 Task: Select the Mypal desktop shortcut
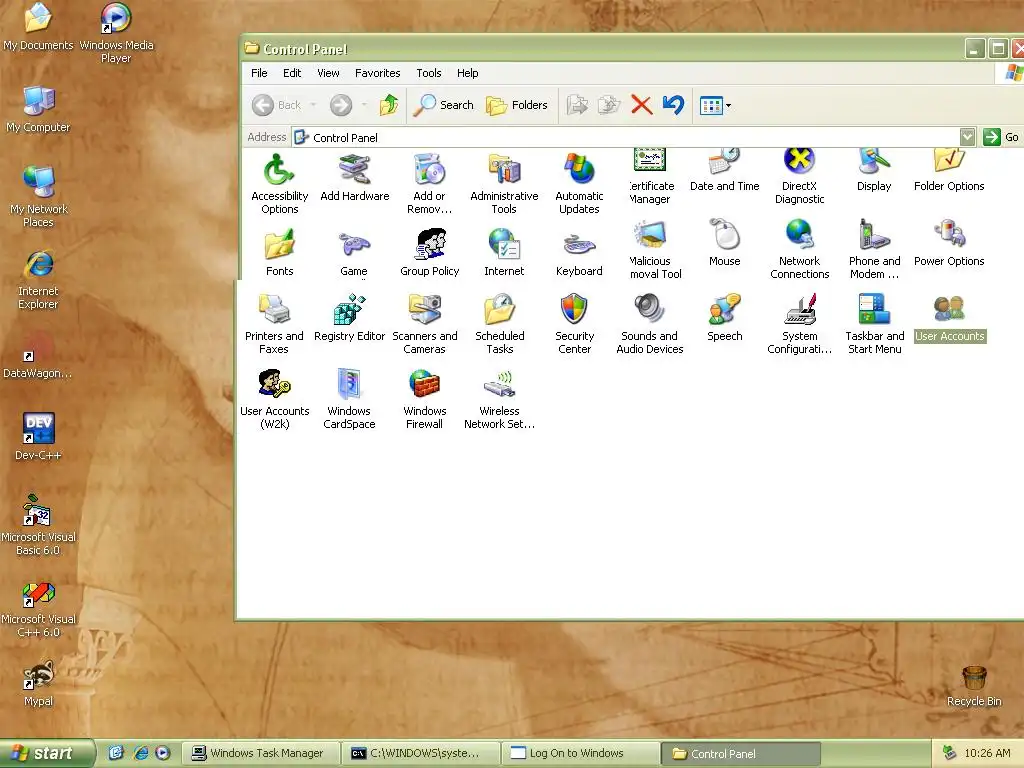[38, 683]
